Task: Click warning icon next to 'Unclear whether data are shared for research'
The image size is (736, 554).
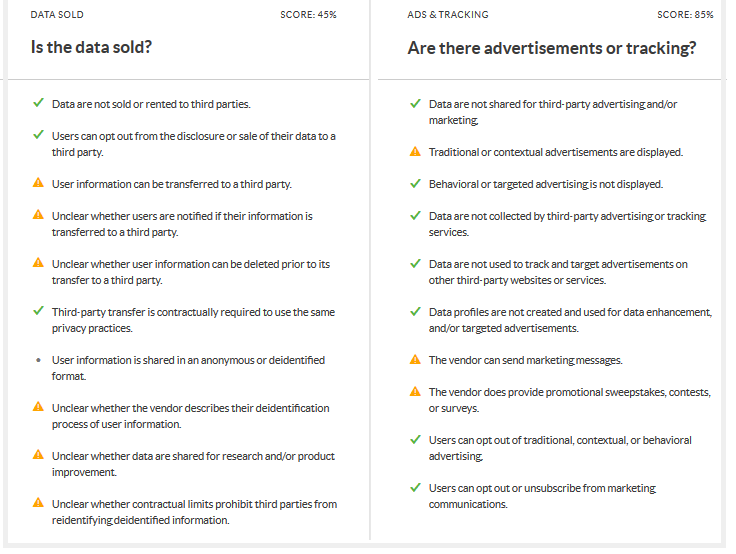Action: 38,454
